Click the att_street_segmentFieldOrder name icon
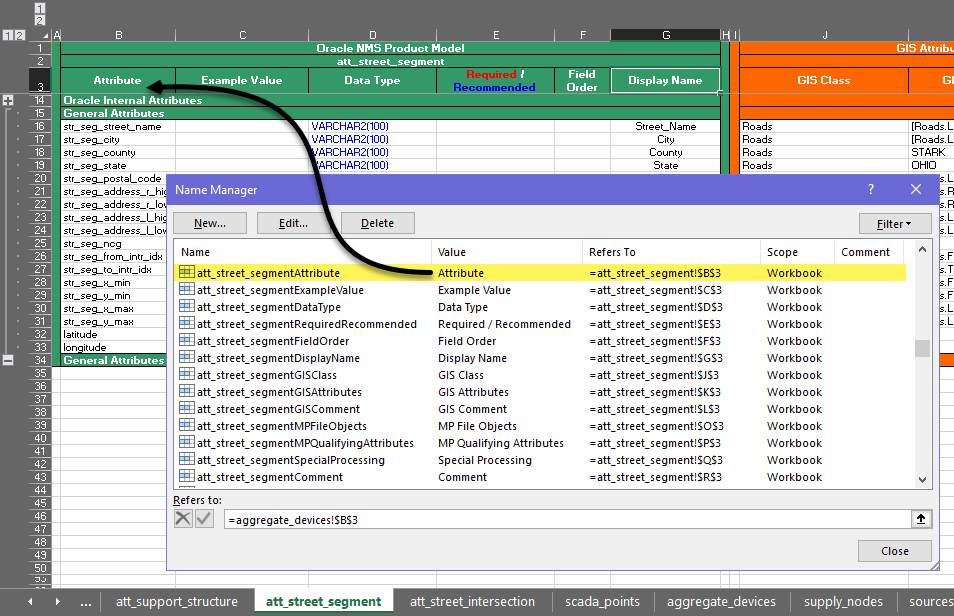Screen dimensions: 954x616 coord(187,340)
